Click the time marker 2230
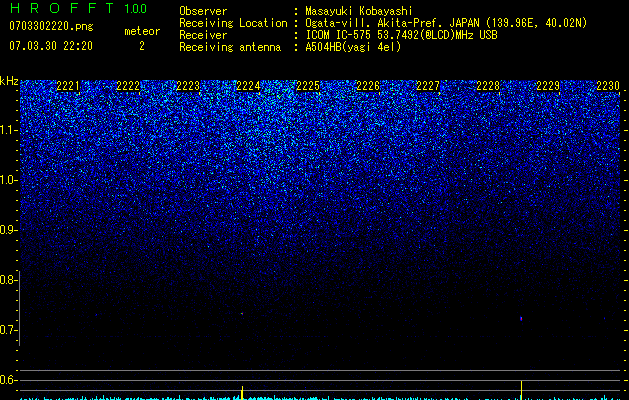Image resolution: width=629 pixels, height=400 pixels. point(608,86)
